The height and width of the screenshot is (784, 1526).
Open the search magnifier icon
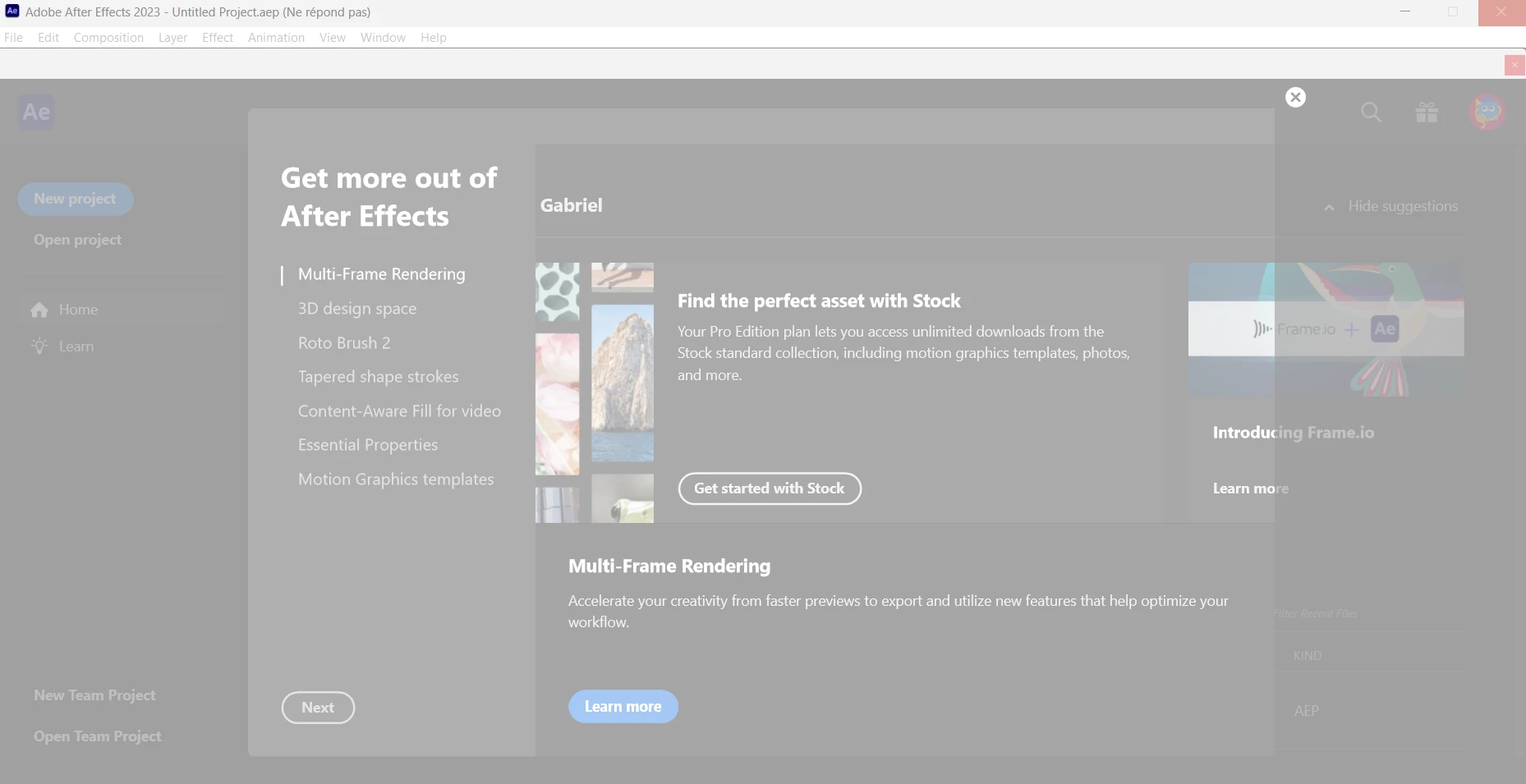tap(1371, 112)
